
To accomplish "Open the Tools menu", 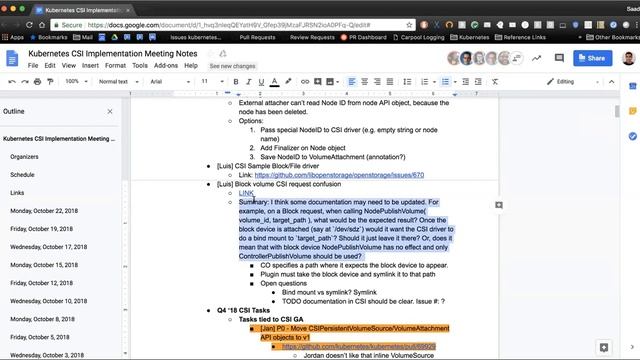I will (x=140, y=66).
